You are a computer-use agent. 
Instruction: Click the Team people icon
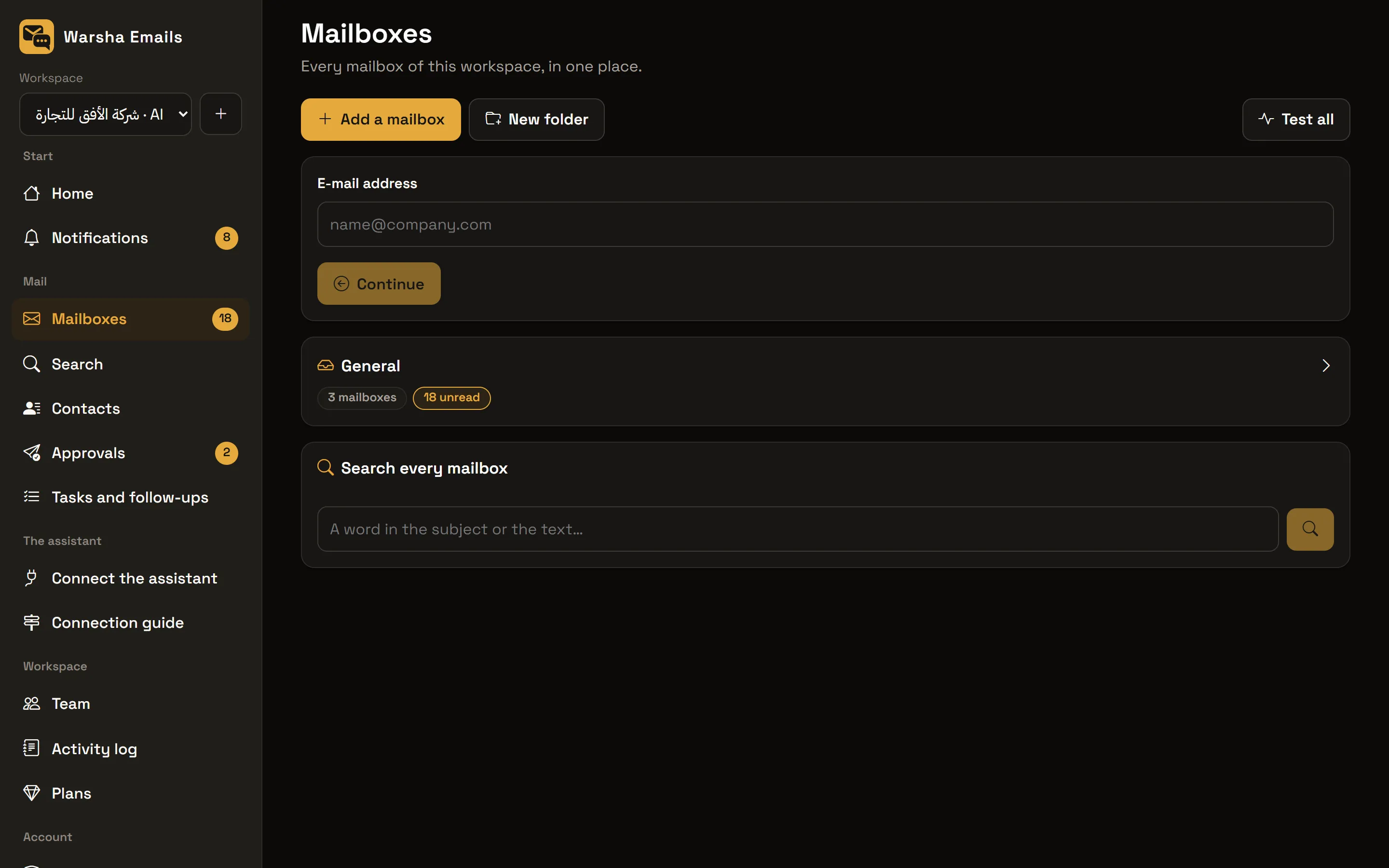pos(31,704)
